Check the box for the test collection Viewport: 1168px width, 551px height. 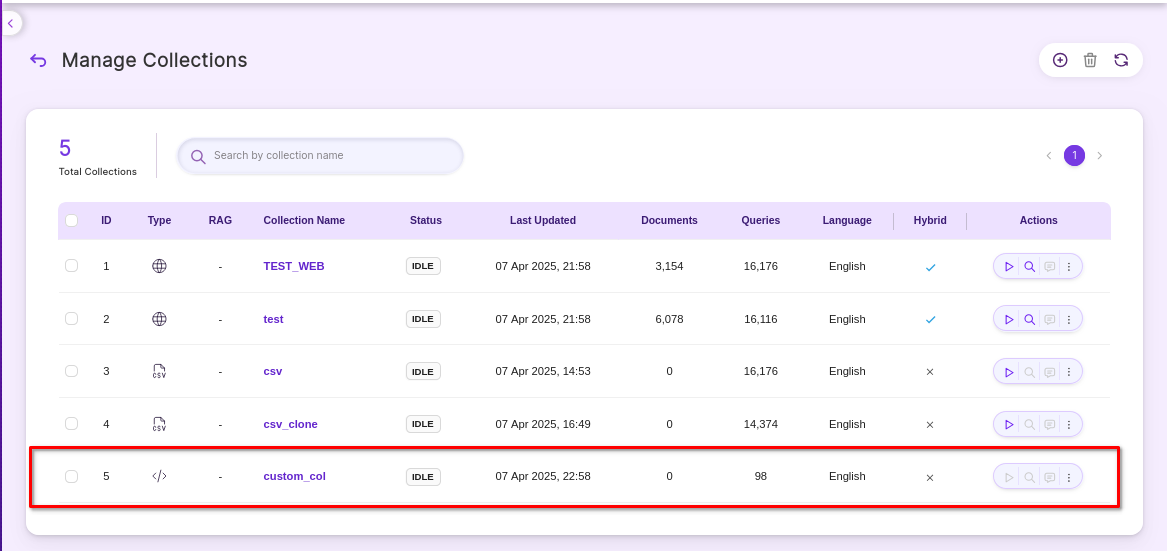[x=72, y=319]
